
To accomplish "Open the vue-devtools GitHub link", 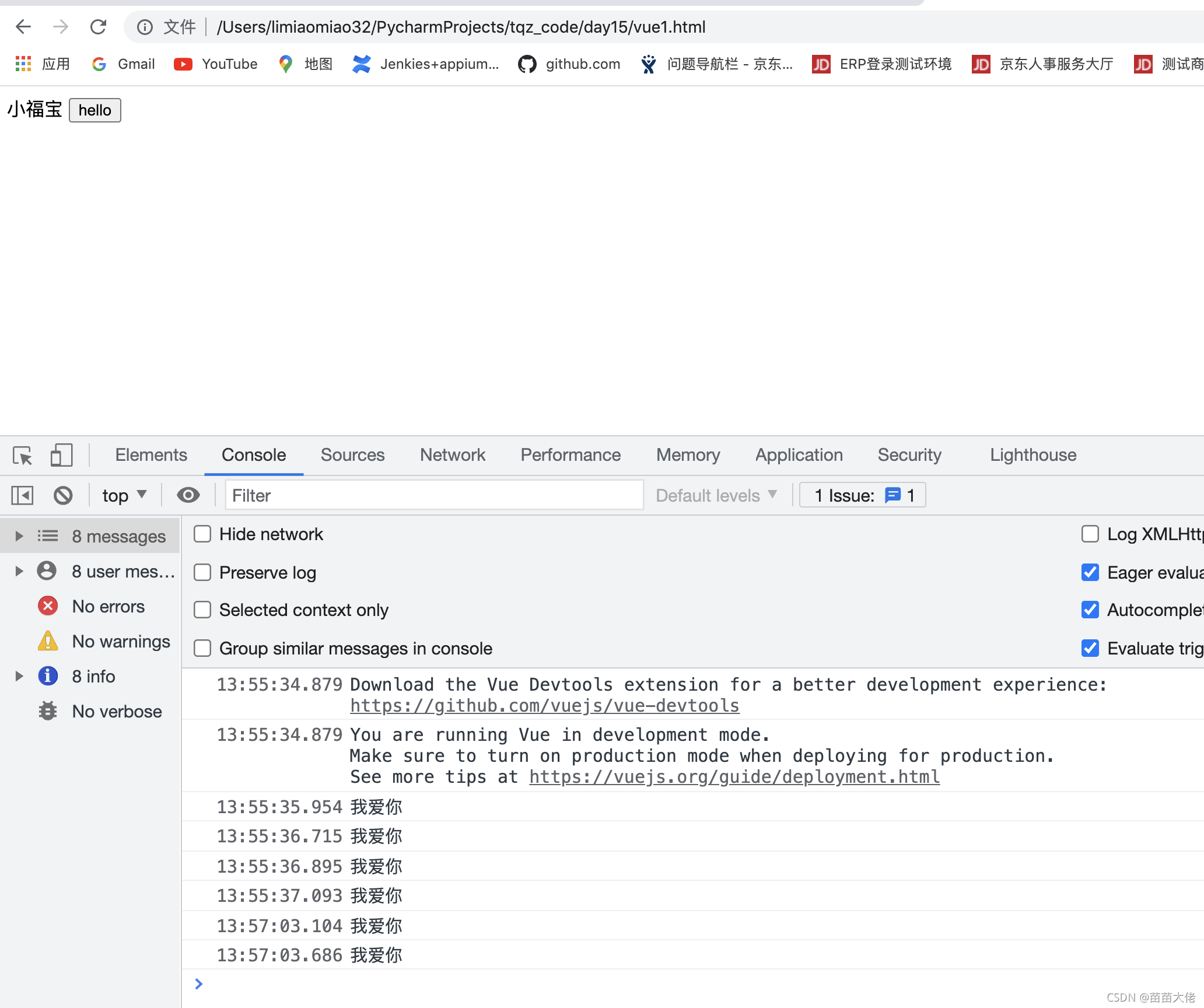I will pyautogui.click(x=545, y=706).
